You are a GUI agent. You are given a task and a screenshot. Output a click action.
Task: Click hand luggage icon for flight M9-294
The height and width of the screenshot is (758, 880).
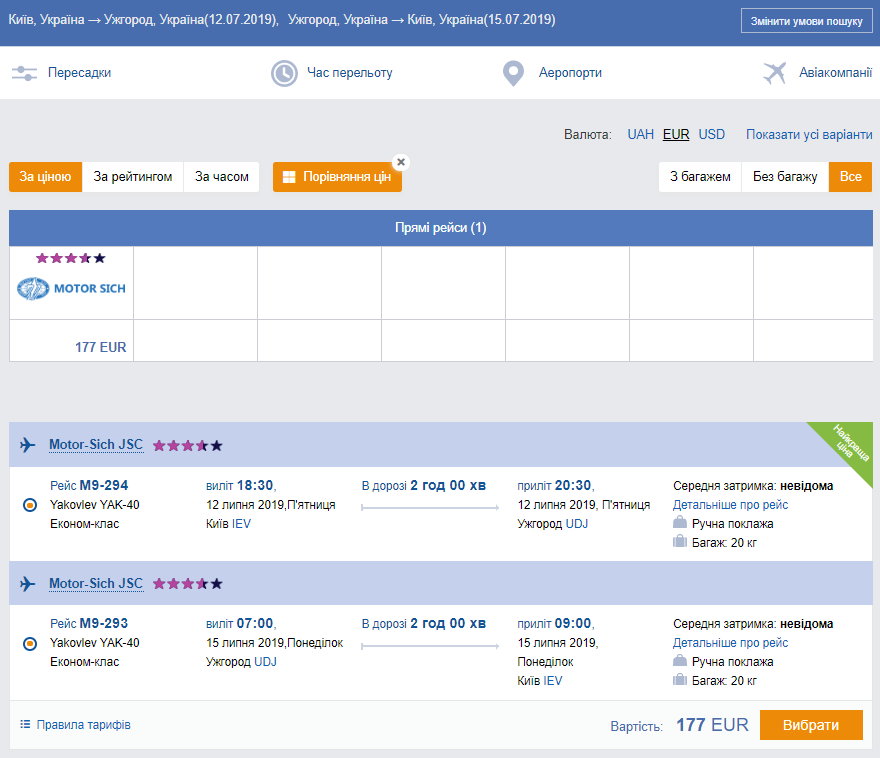tap(680, 522)
